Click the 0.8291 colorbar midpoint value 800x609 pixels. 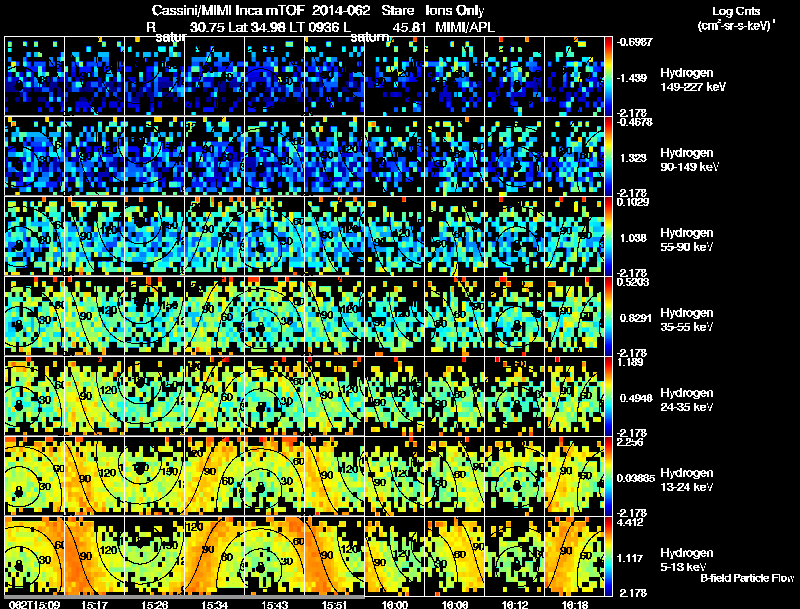point(636,318)
